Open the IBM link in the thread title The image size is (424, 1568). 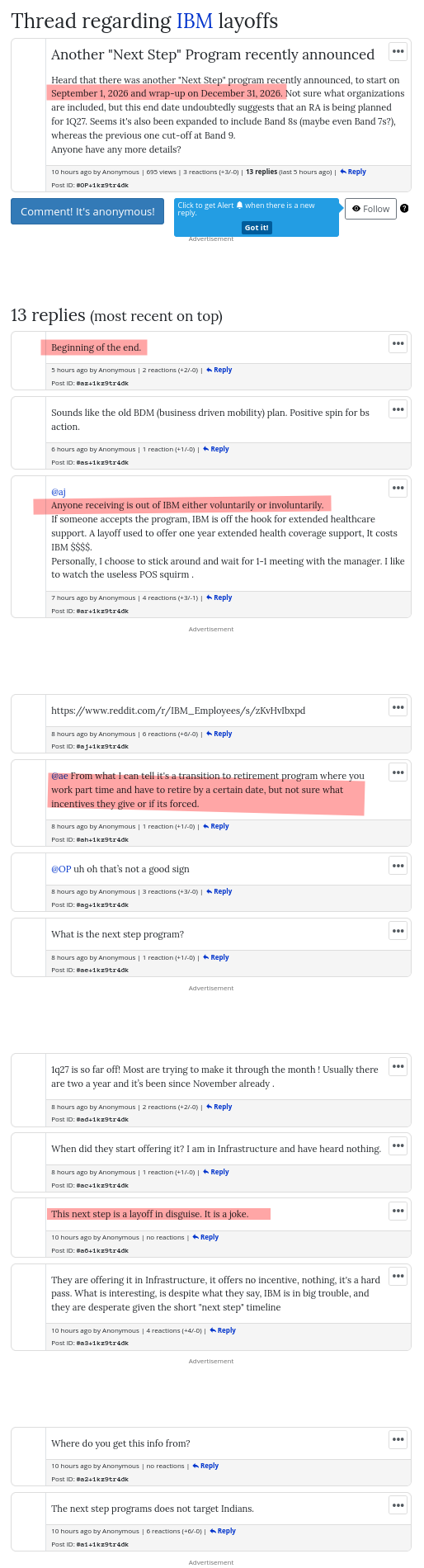(195, 21)
